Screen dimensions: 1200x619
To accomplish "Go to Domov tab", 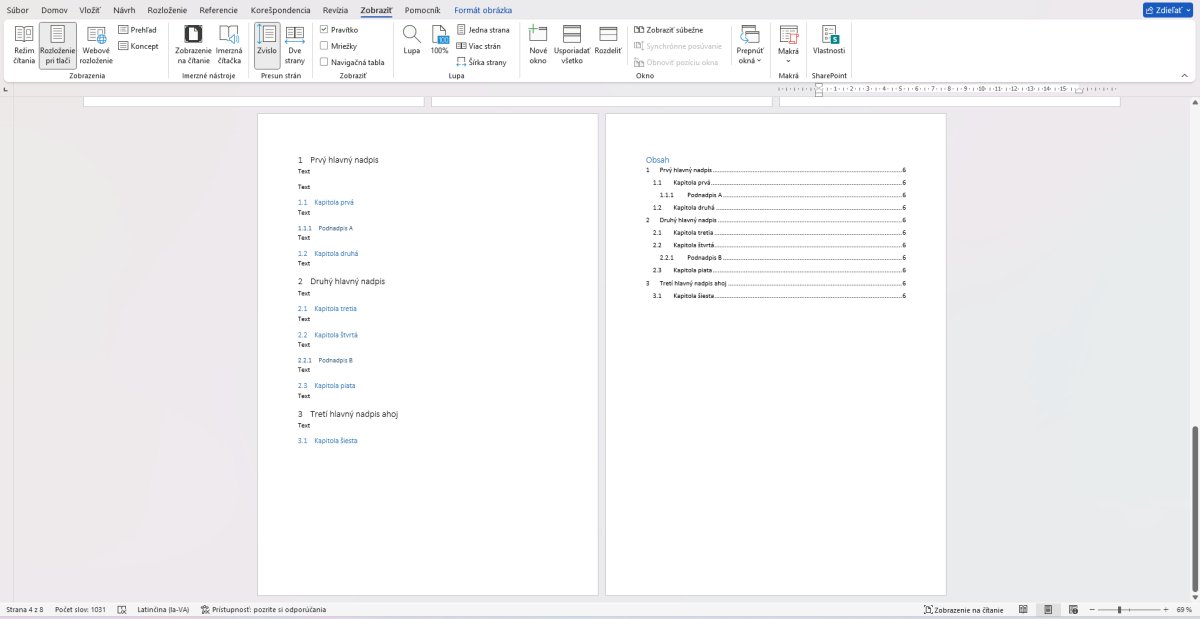I will [54, 9].
